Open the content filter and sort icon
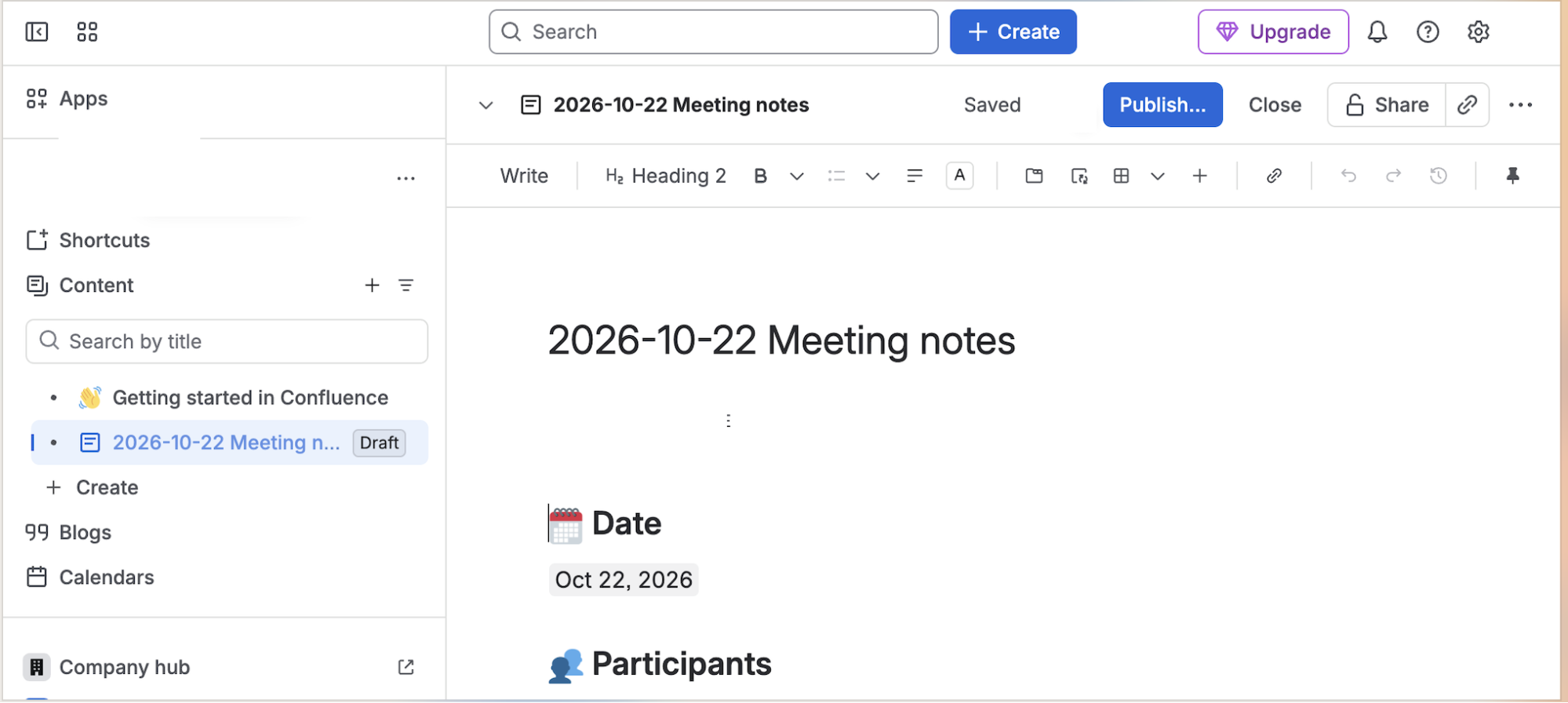 (x=406, y=286)
